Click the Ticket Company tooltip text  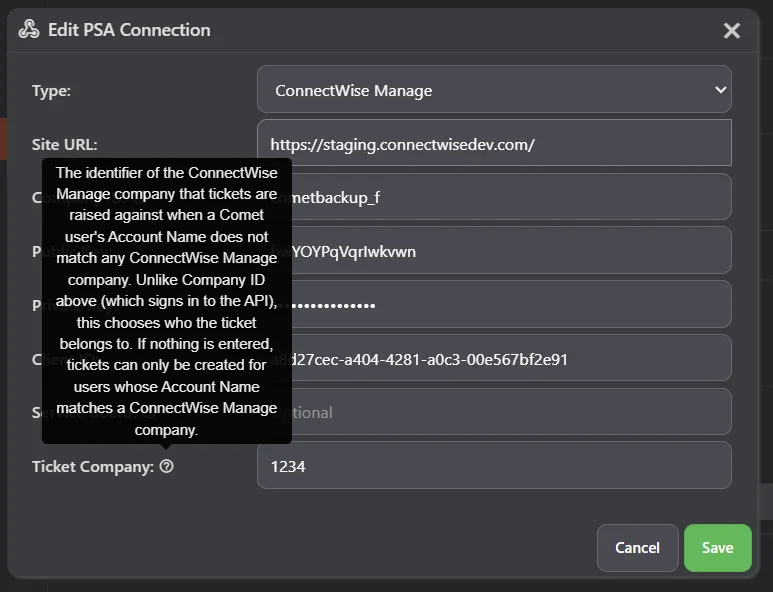point(167,301)
